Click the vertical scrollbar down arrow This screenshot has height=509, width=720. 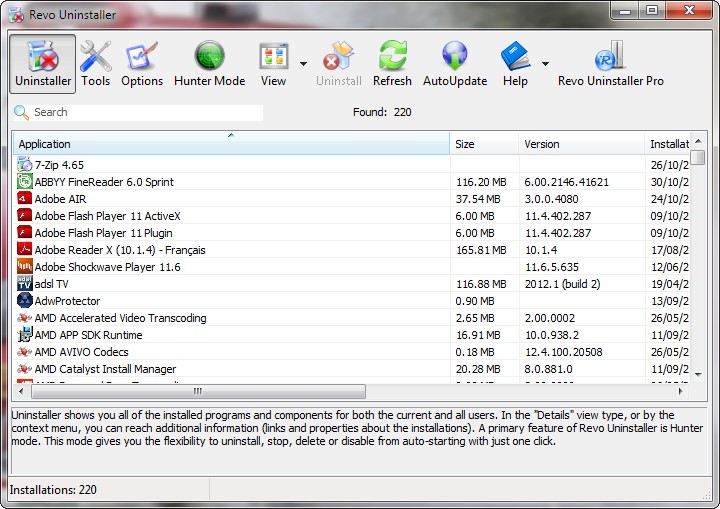(x=698, y=374)
